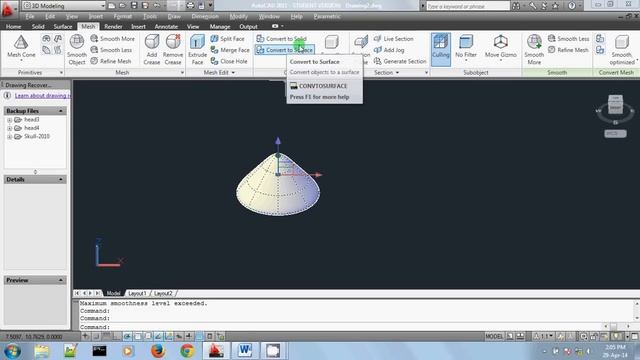Open Firefox from the taskbar

(158, 351)
